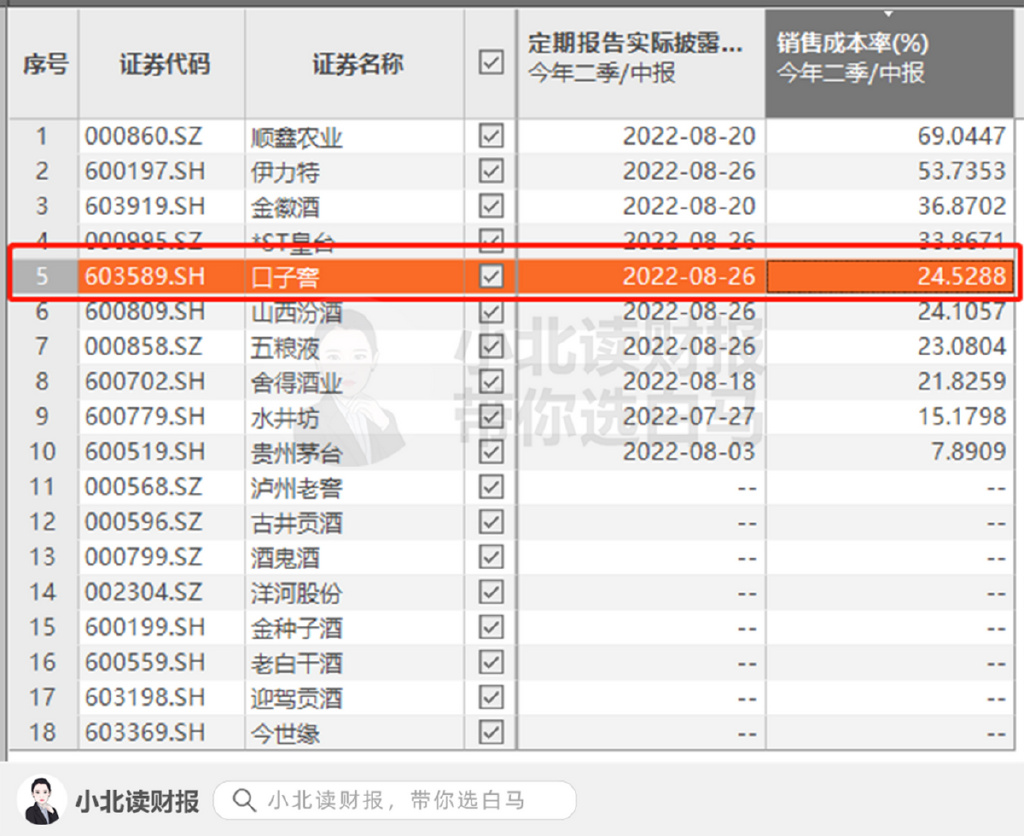Select stock code 603369.SH
Viewport: 1024px width, 836px height.
coord(145,733)
